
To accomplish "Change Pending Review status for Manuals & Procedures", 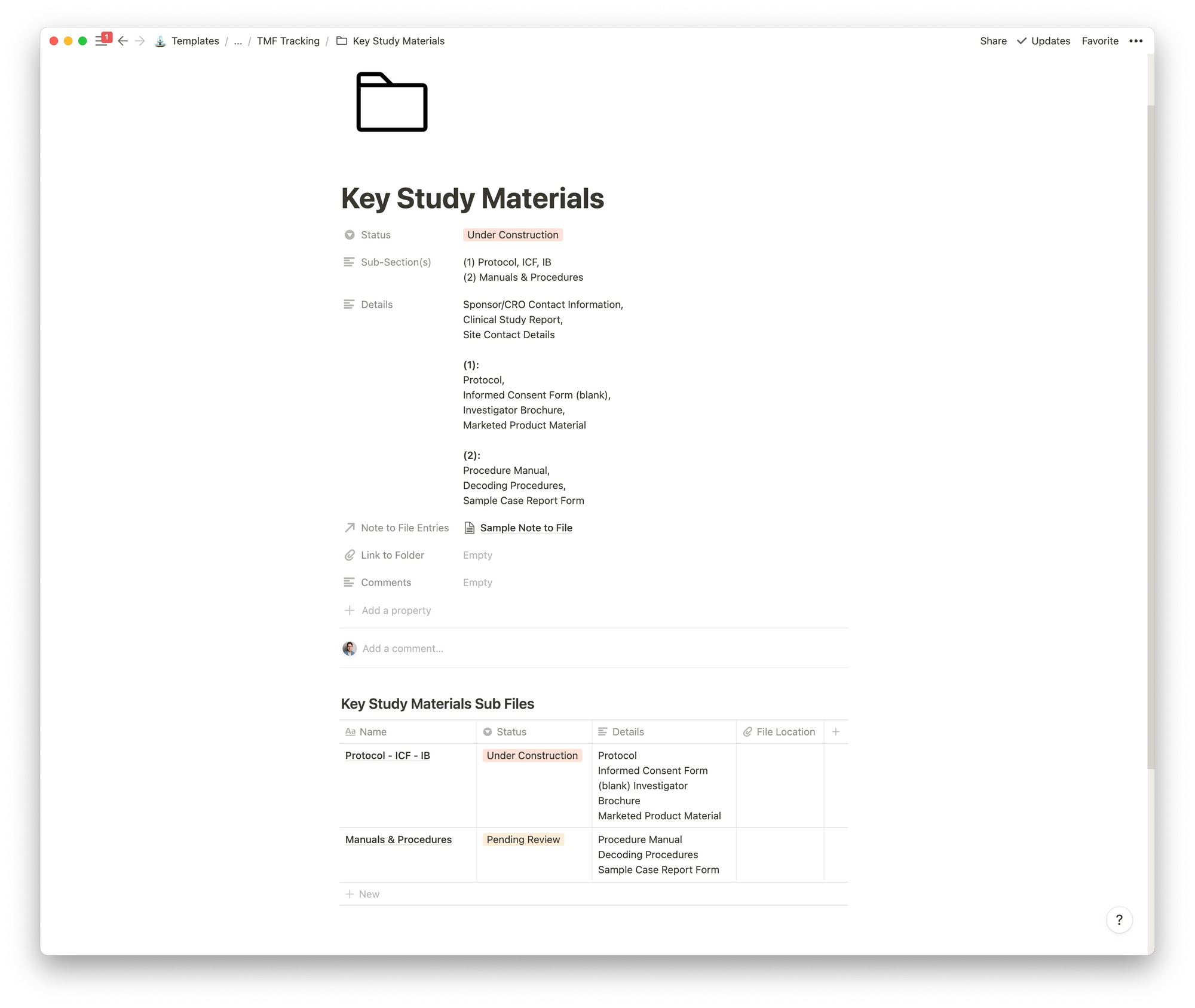I will [x=523, y=840].
